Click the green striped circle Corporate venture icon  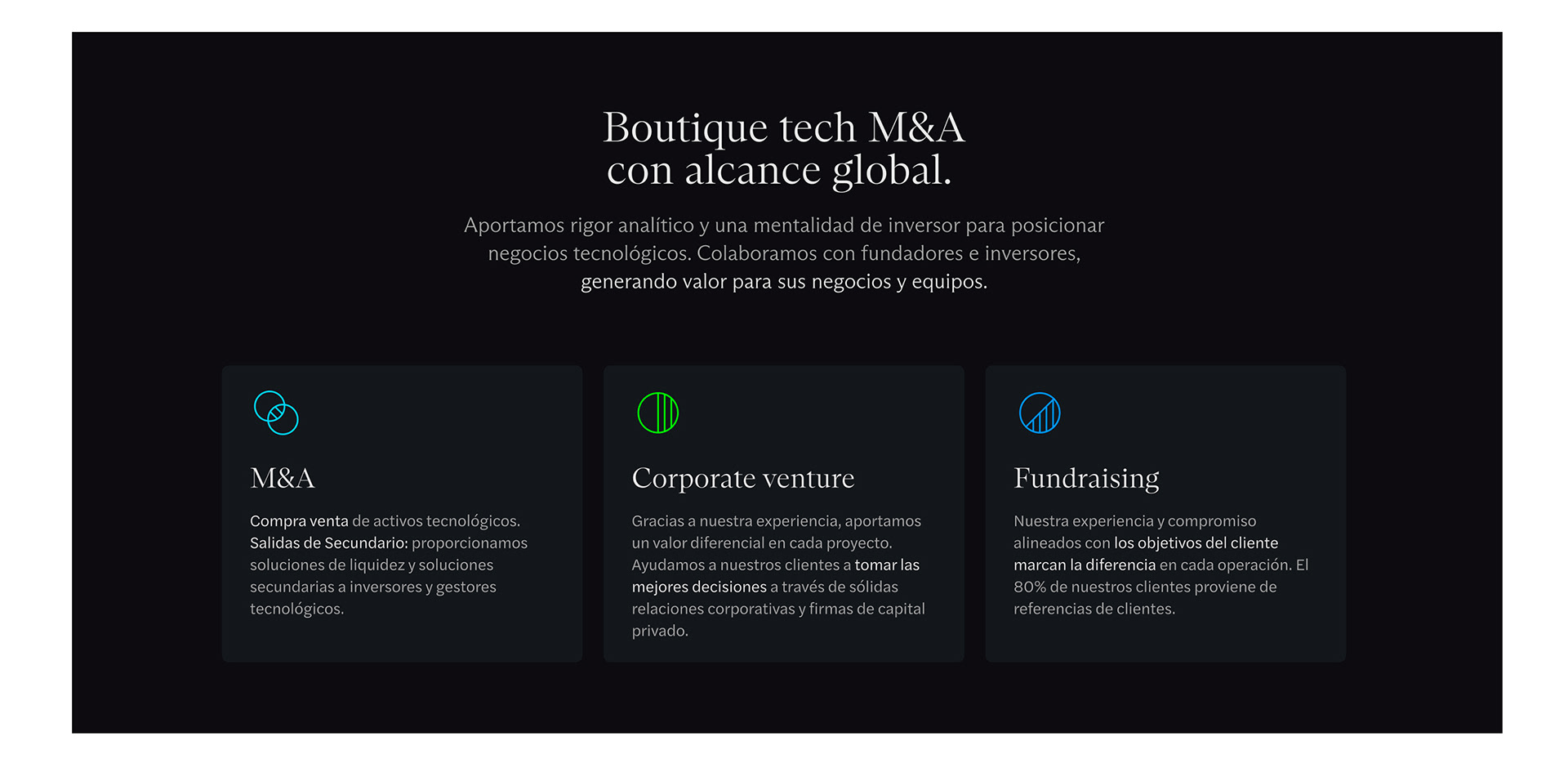657,413
